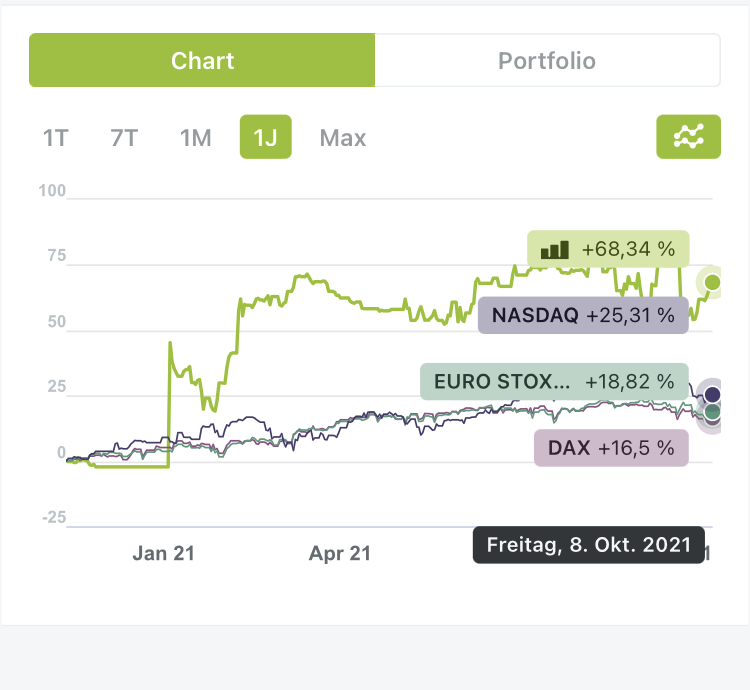
Task: Toggle the benchmark comparison lines icon
Action: tap(688, 137)
